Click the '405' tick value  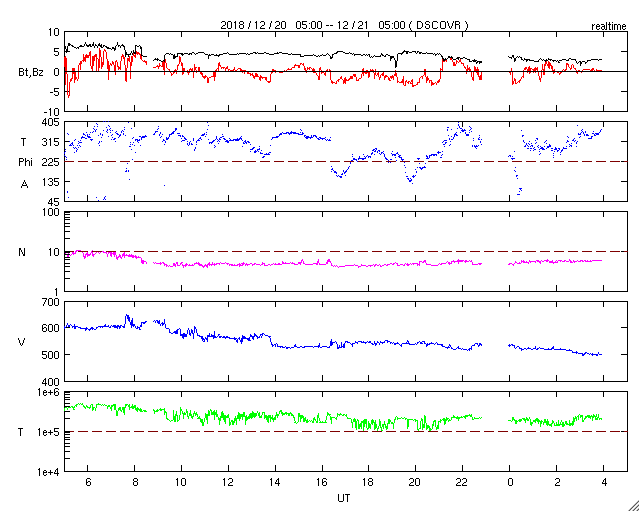[51, 122]
